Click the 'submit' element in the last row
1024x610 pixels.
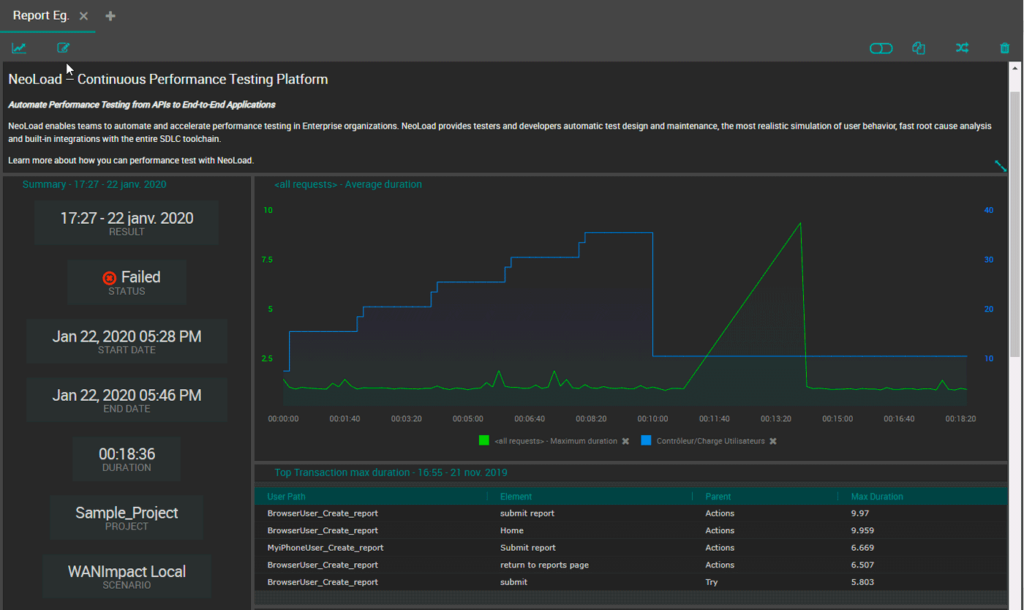(x=513, y=582)
